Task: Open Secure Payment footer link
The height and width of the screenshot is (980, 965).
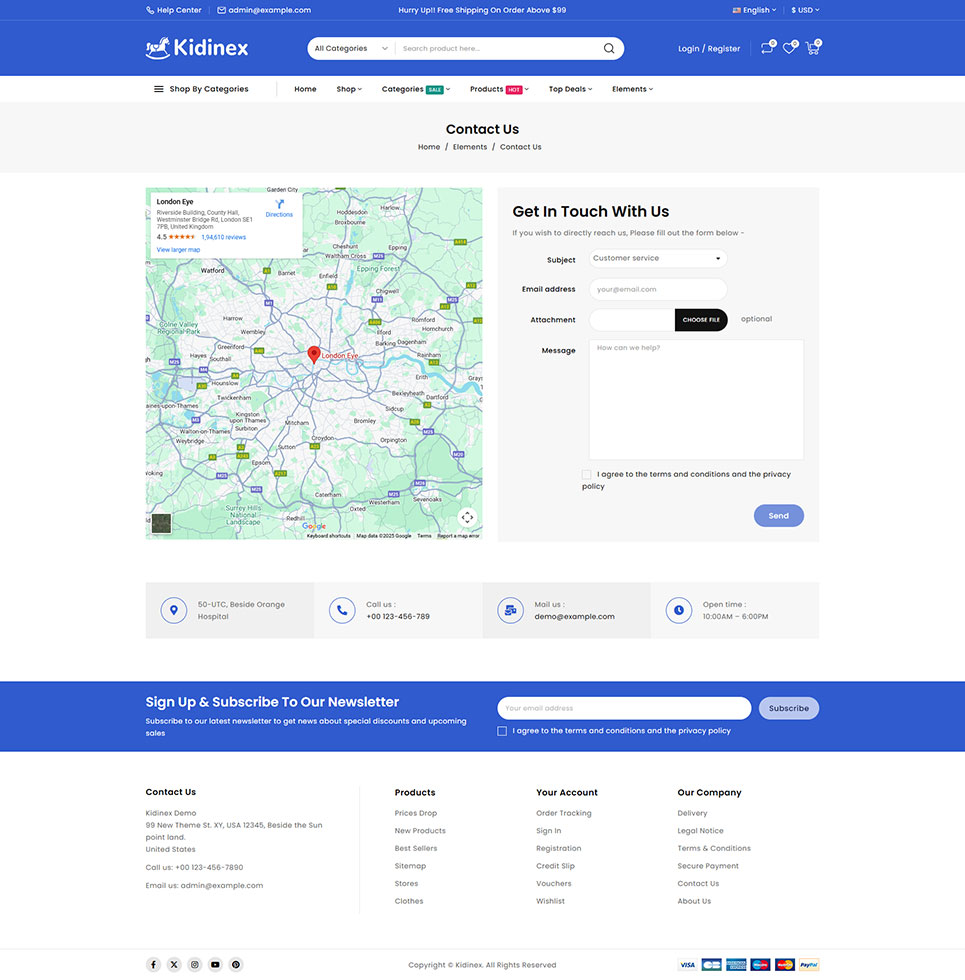Action: pos(708,866)
